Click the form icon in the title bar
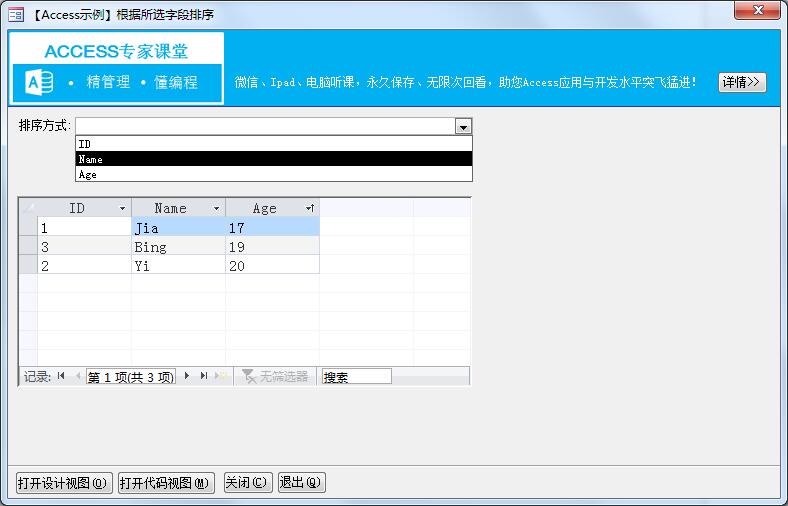Viewport: 788px width, 506px height. pos(16,15)
